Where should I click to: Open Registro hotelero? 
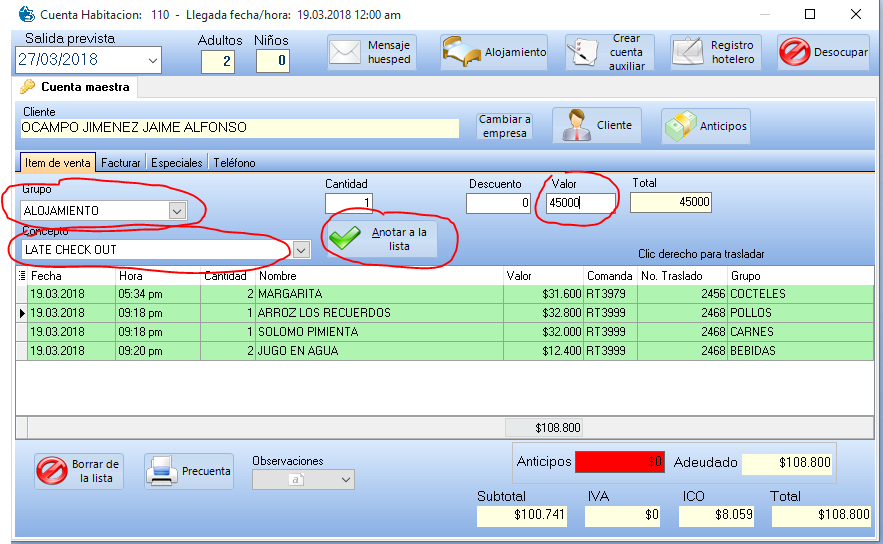[x=715, y=52]
